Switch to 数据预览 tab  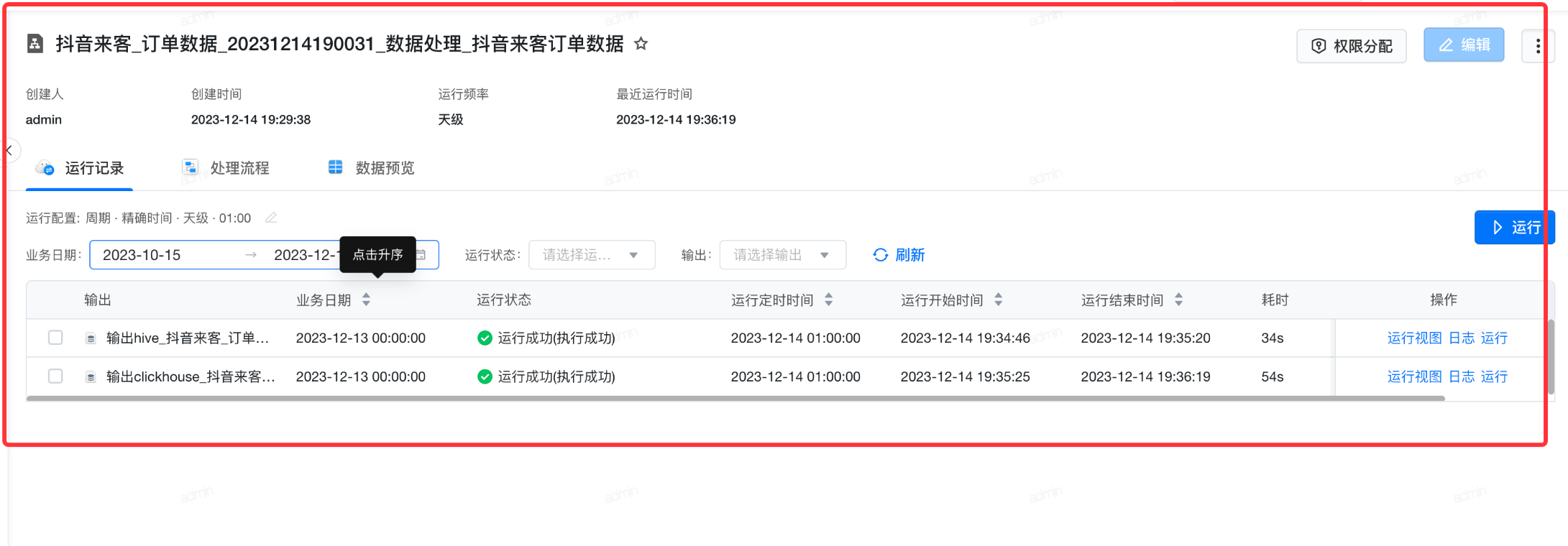(x=371, y=168)
